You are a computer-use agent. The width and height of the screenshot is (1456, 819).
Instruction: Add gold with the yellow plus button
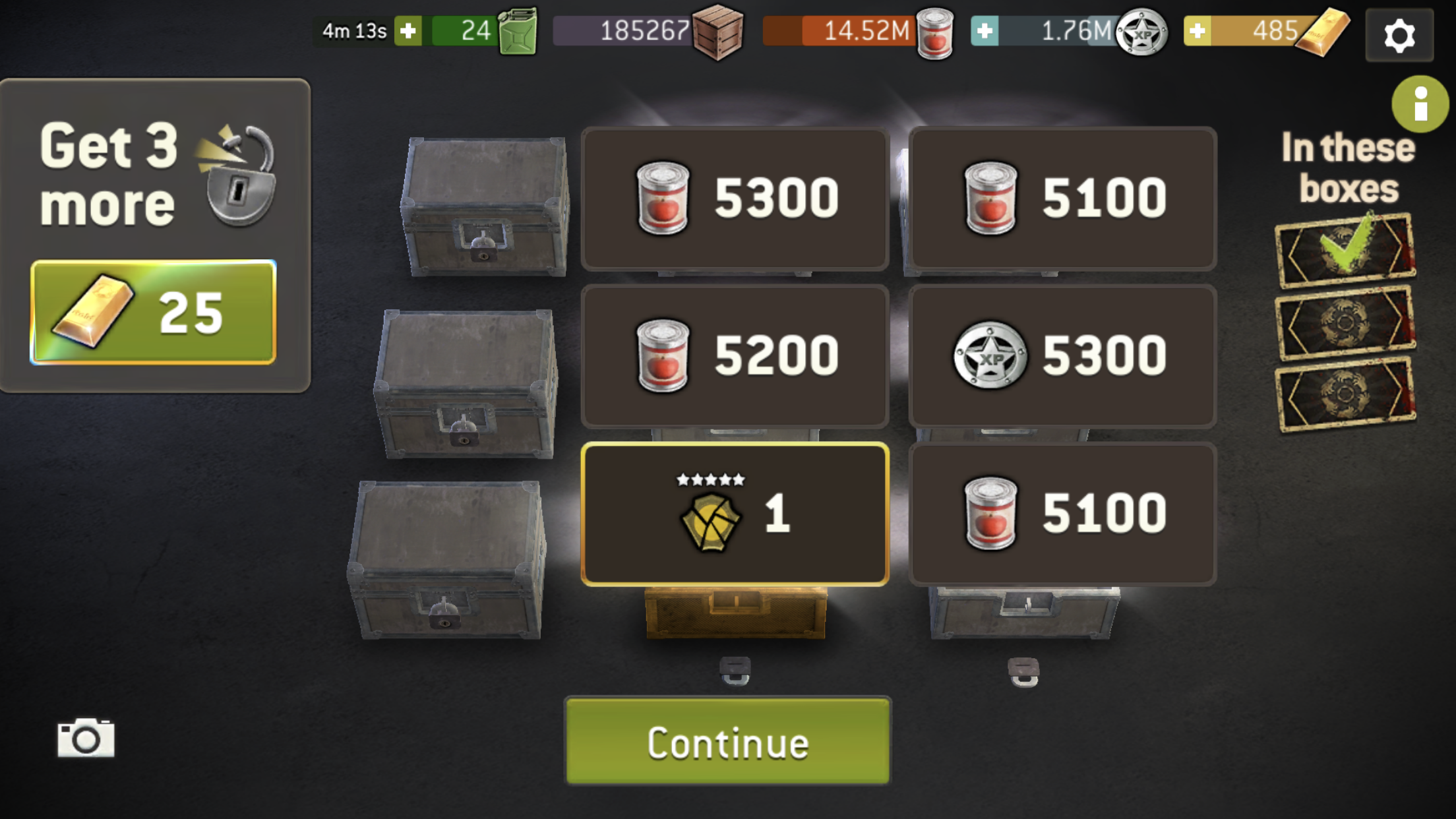point(1198,31)
